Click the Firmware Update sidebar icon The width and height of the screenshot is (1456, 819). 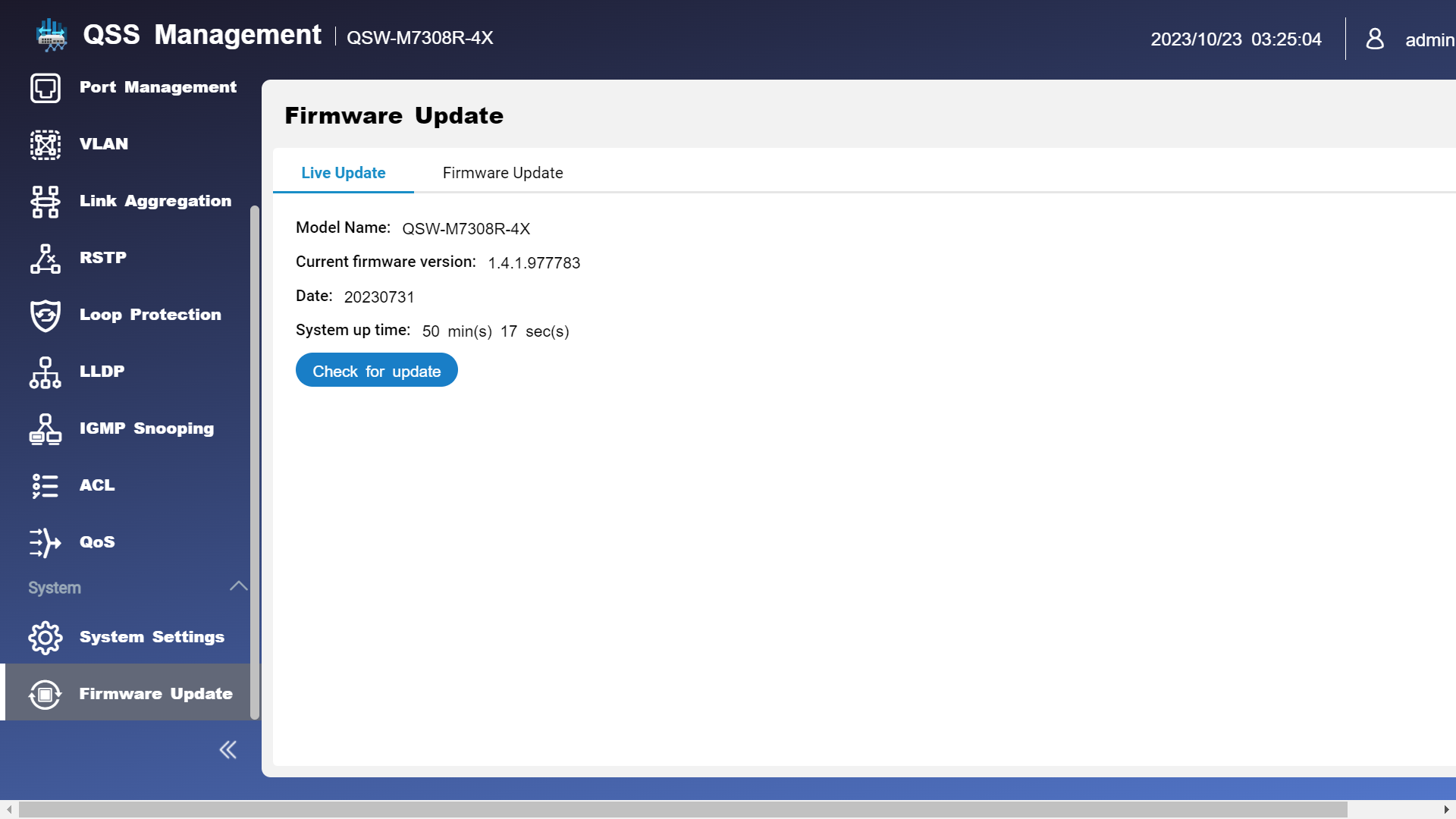pyautogui.click(x=45, y=695)
